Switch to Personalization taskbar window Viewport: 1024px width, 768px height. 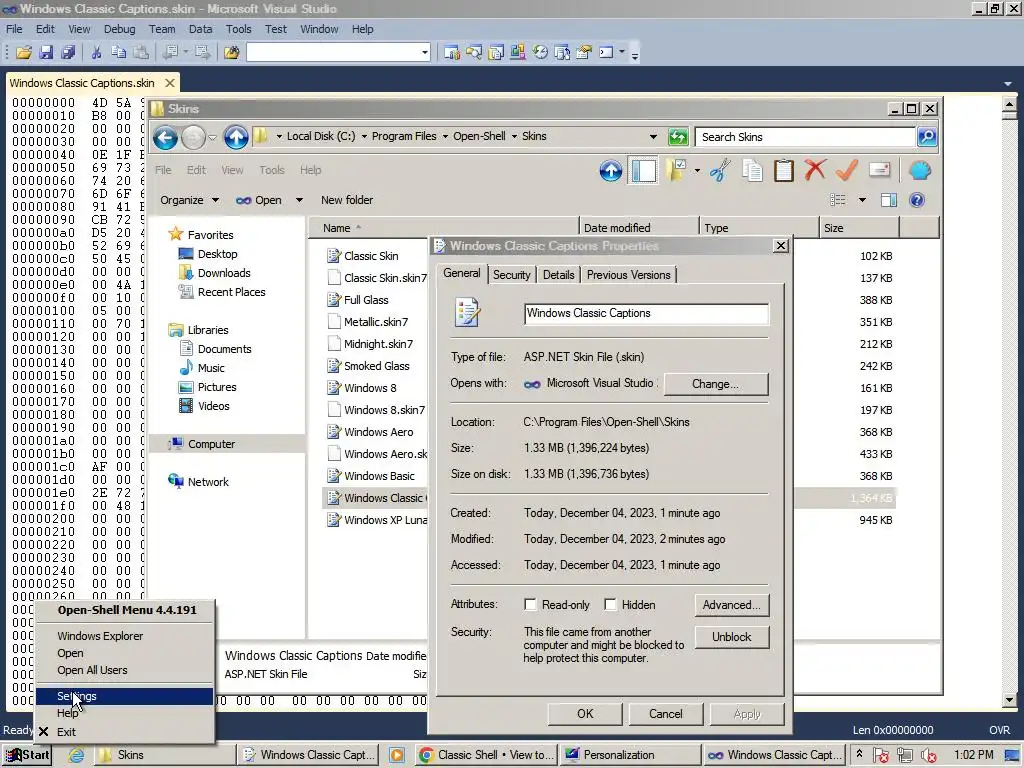click(631, 755)
